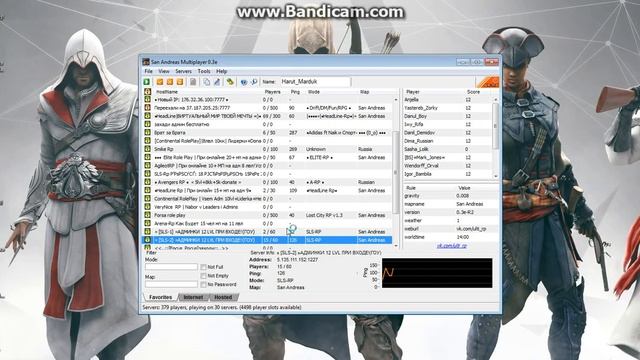Select the Avengers RP server row
Viewport: 640px width, 360px height.
point(267,182)
